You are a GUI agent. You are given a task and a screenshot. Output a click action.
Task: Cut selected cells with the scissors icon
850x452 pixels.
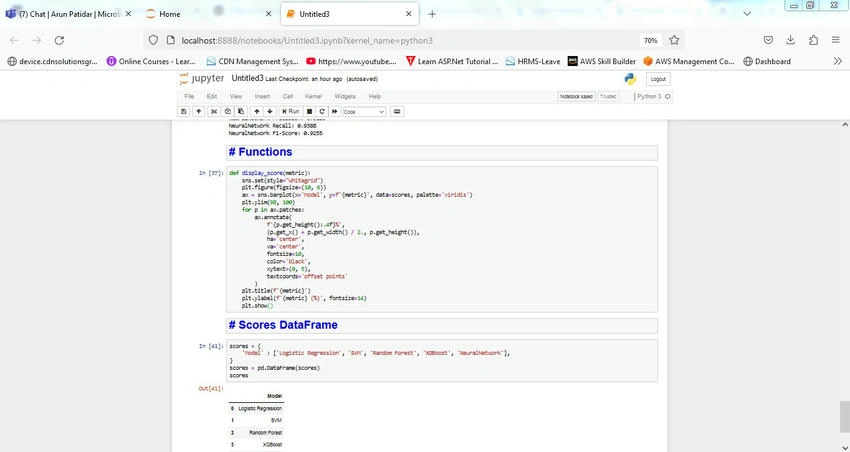click(x=214, y=112)
